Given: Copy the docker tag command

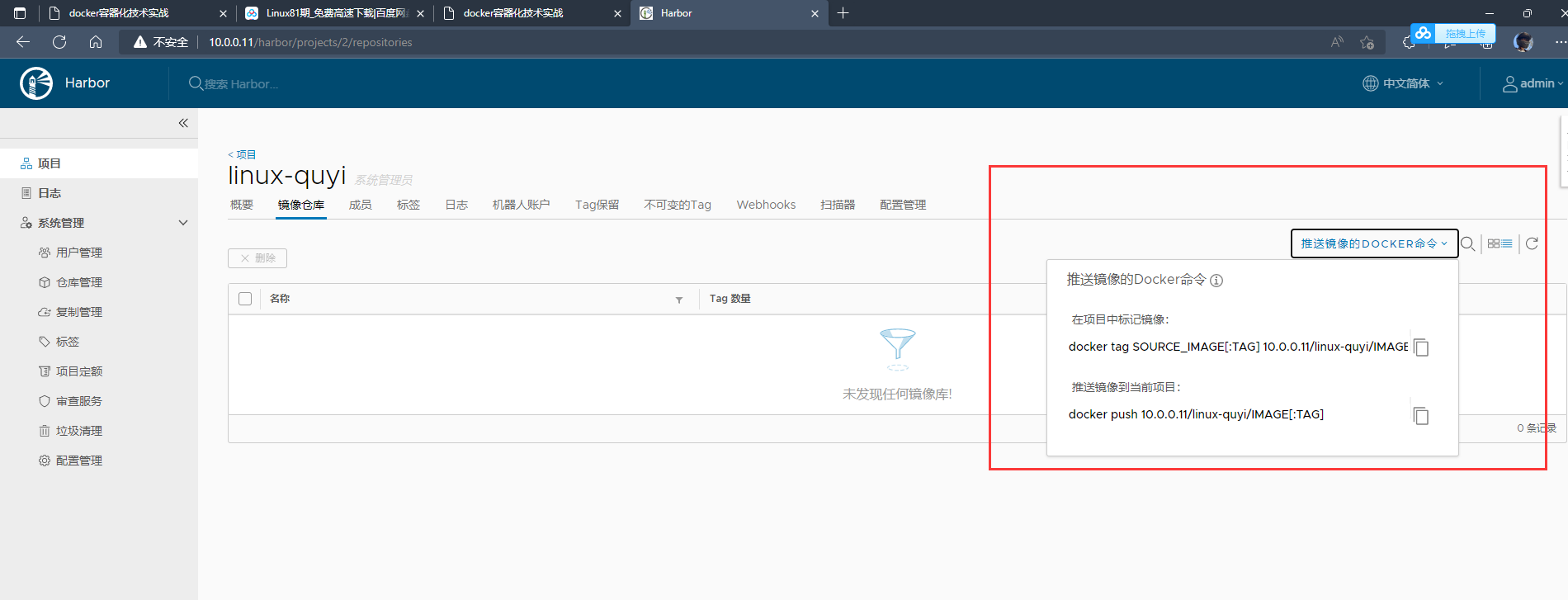Looking at the screenshot, I should (1421, 347).
